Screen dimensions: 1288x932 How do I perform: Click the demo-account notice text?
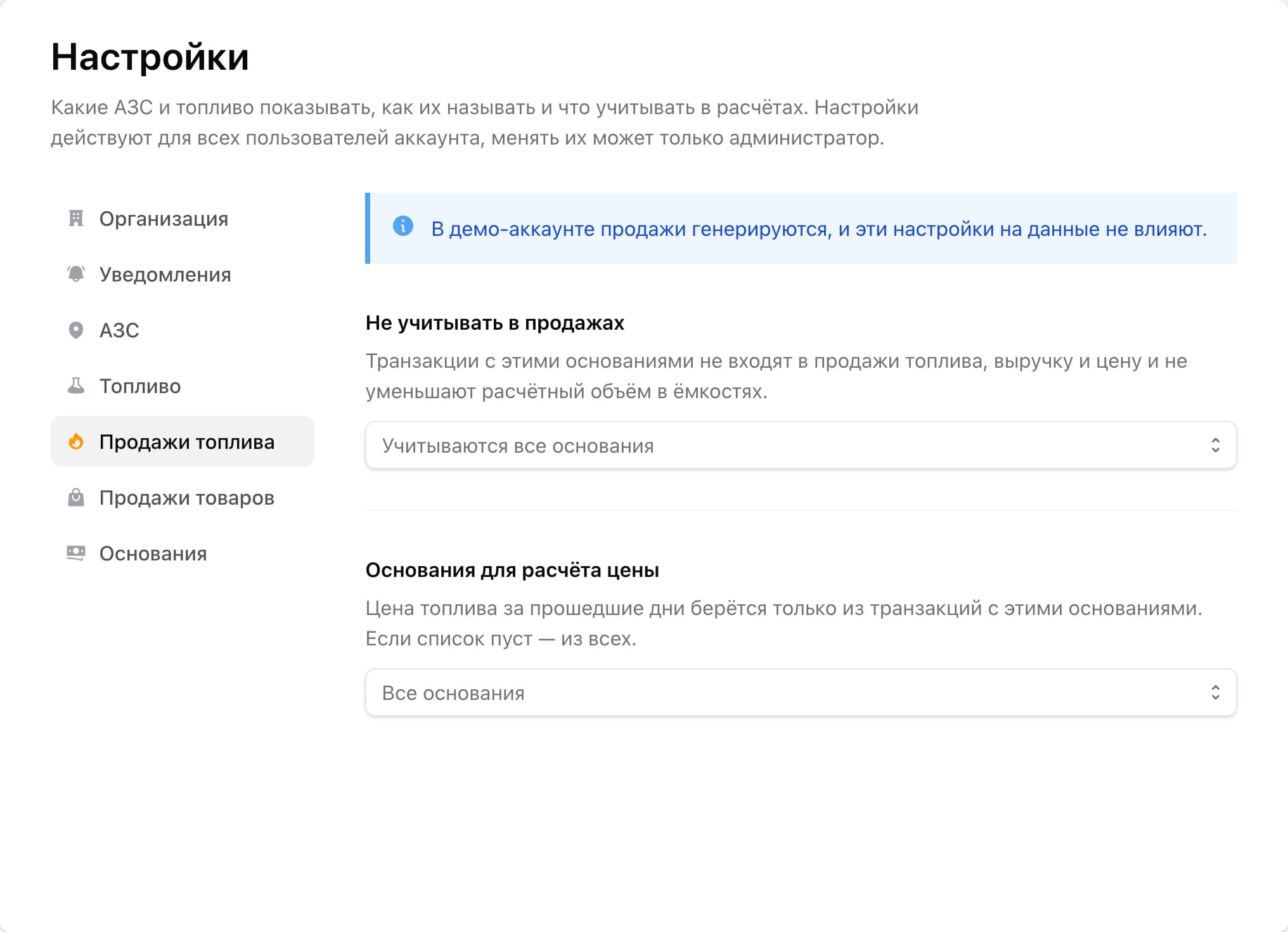click(x=819, y=229)
